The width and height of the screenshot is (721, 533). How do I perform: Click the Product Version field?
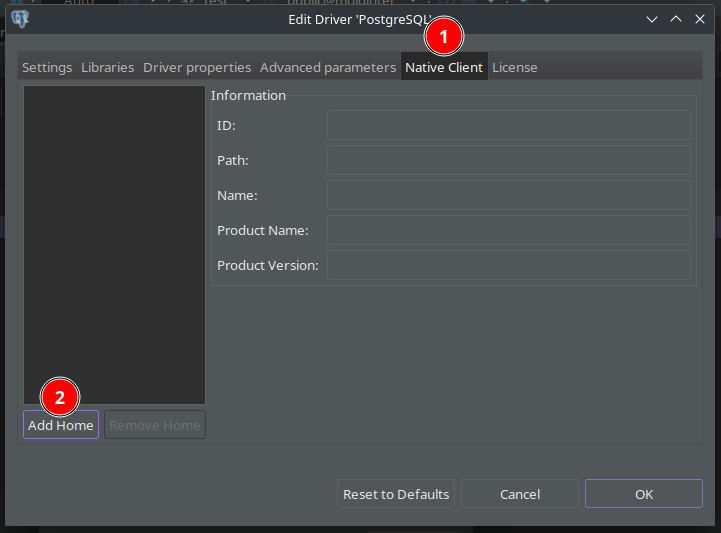pos(509,265)
